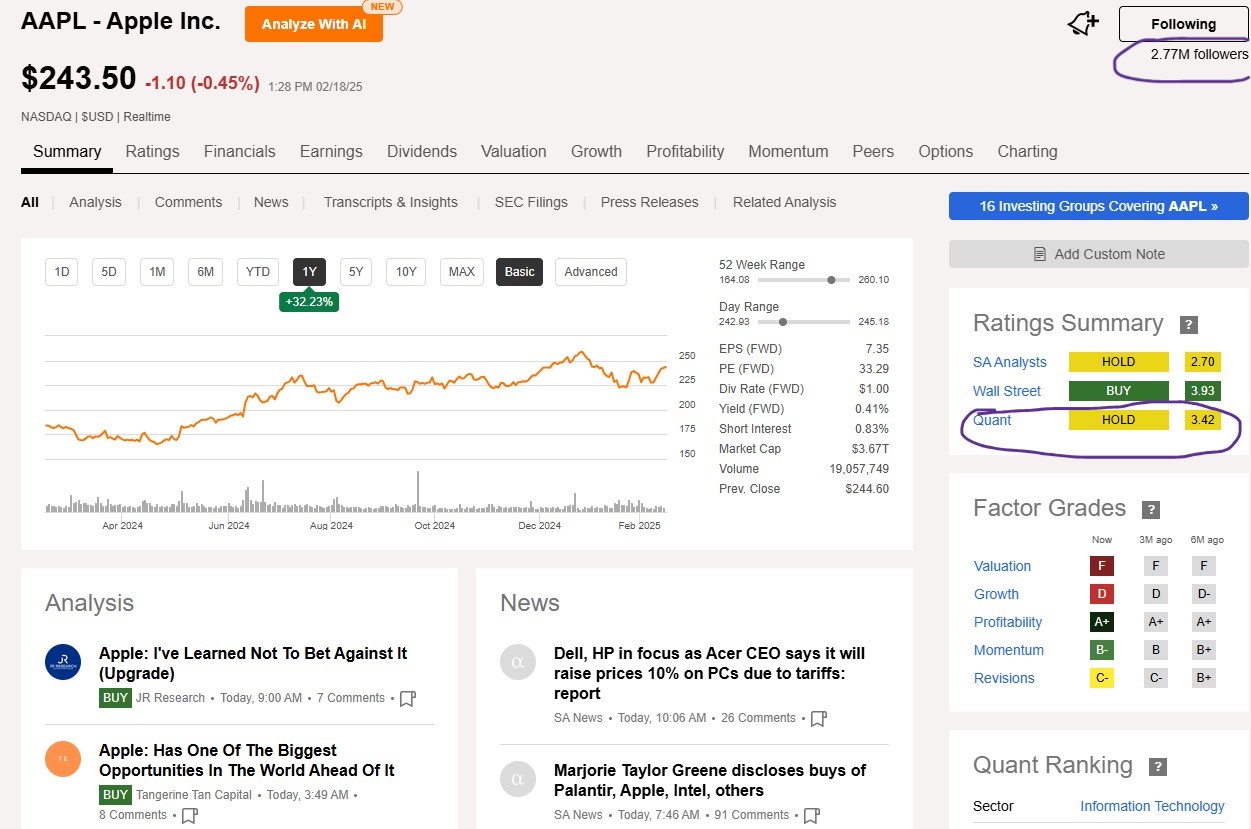This screenshot has width=1251, height=829.
Task: Click the Analyze With AI button
Action: pyautogui.click(x=313, y=24)
